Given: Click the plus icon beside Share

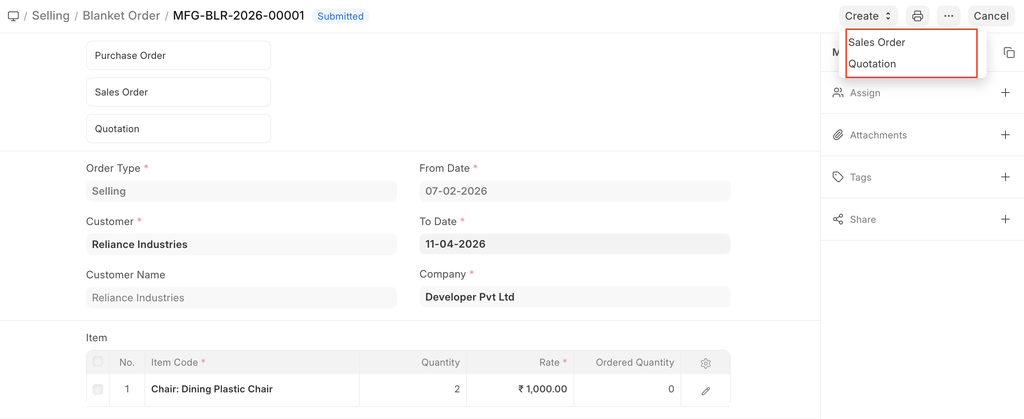Looking at the screenshot, I should [1005, 219].
